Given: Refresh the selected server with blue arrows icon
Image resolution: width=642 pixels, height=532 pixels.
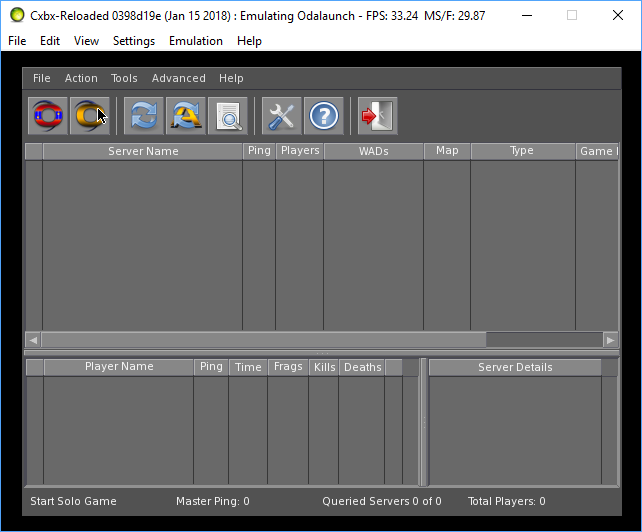Looking at the screenshot, I should 144,116.
